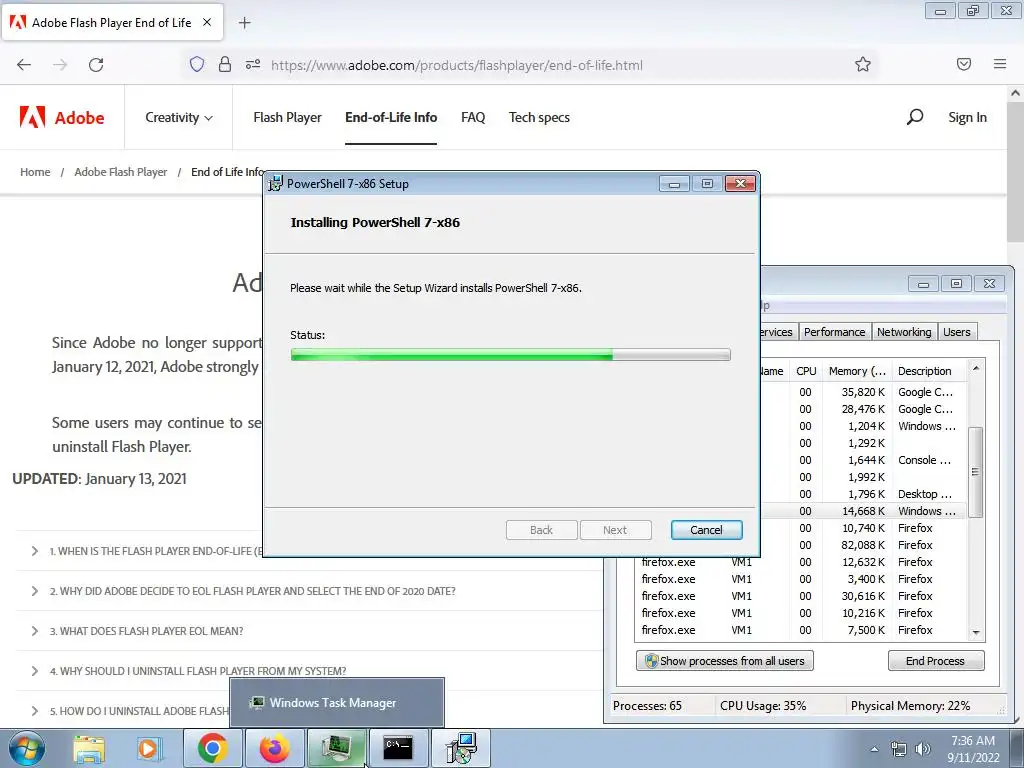Click the PowerShell installer taskbar icon
Screen dimensions: 1024x768
tap(461, 748)
